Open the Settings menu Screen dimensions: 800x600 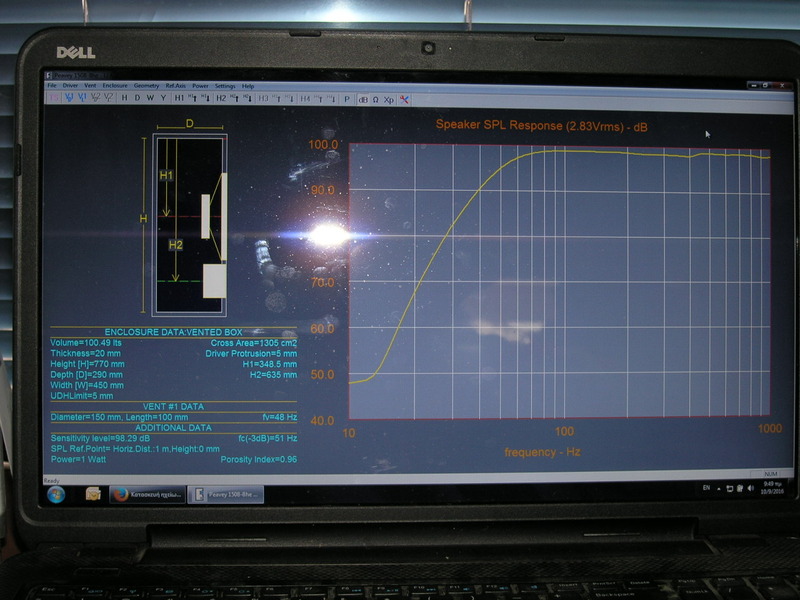[225, 86]
